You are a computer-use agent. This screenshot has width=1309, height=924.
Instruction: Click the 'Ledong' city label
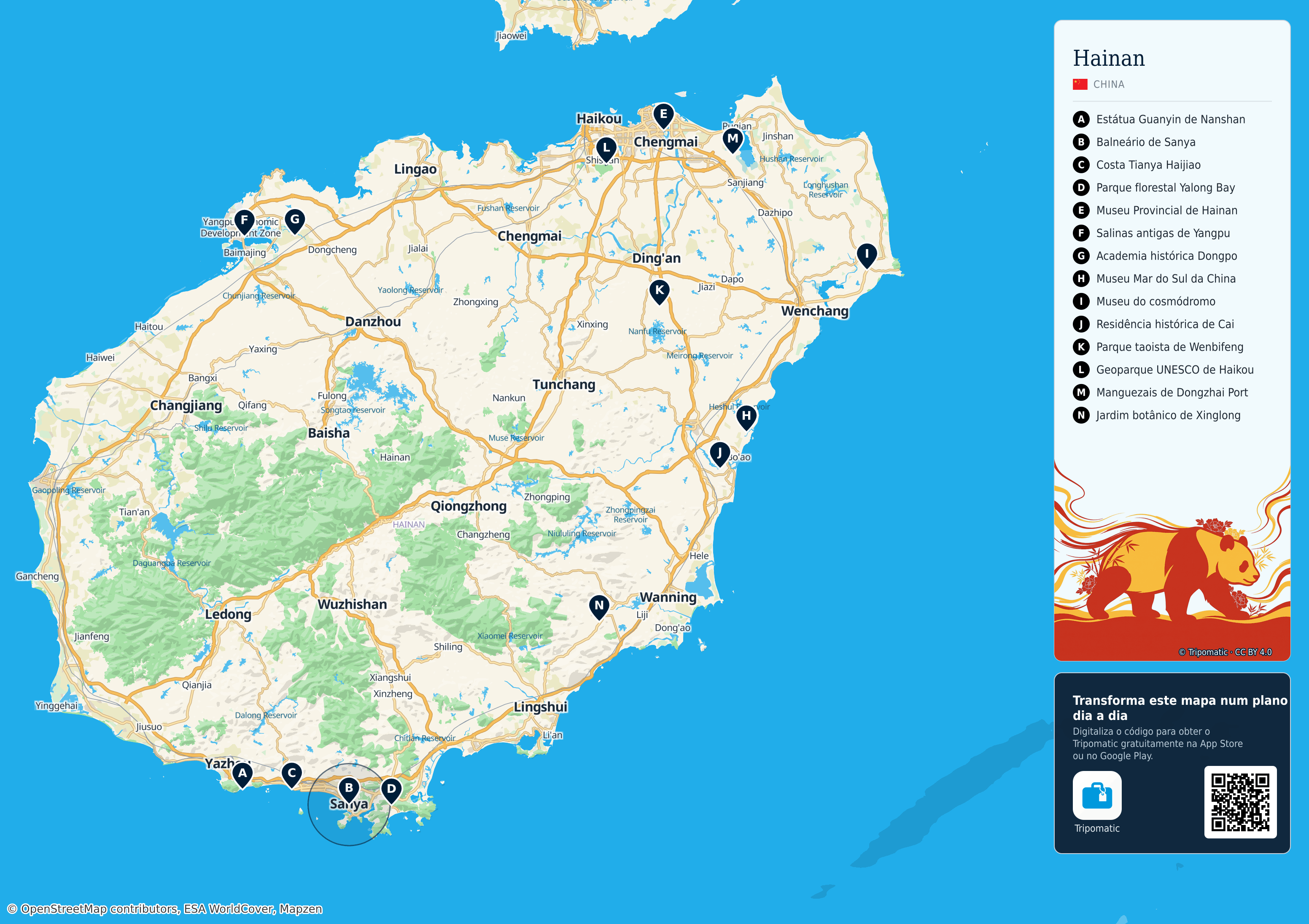coord(228,615)
